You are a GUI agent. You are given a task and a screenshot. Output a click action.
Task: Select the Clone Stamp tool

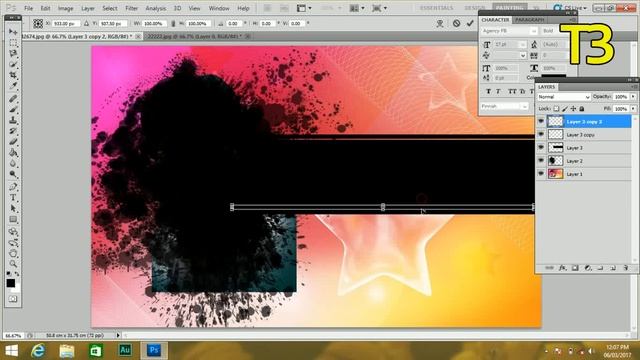click(x=13, y=120)
